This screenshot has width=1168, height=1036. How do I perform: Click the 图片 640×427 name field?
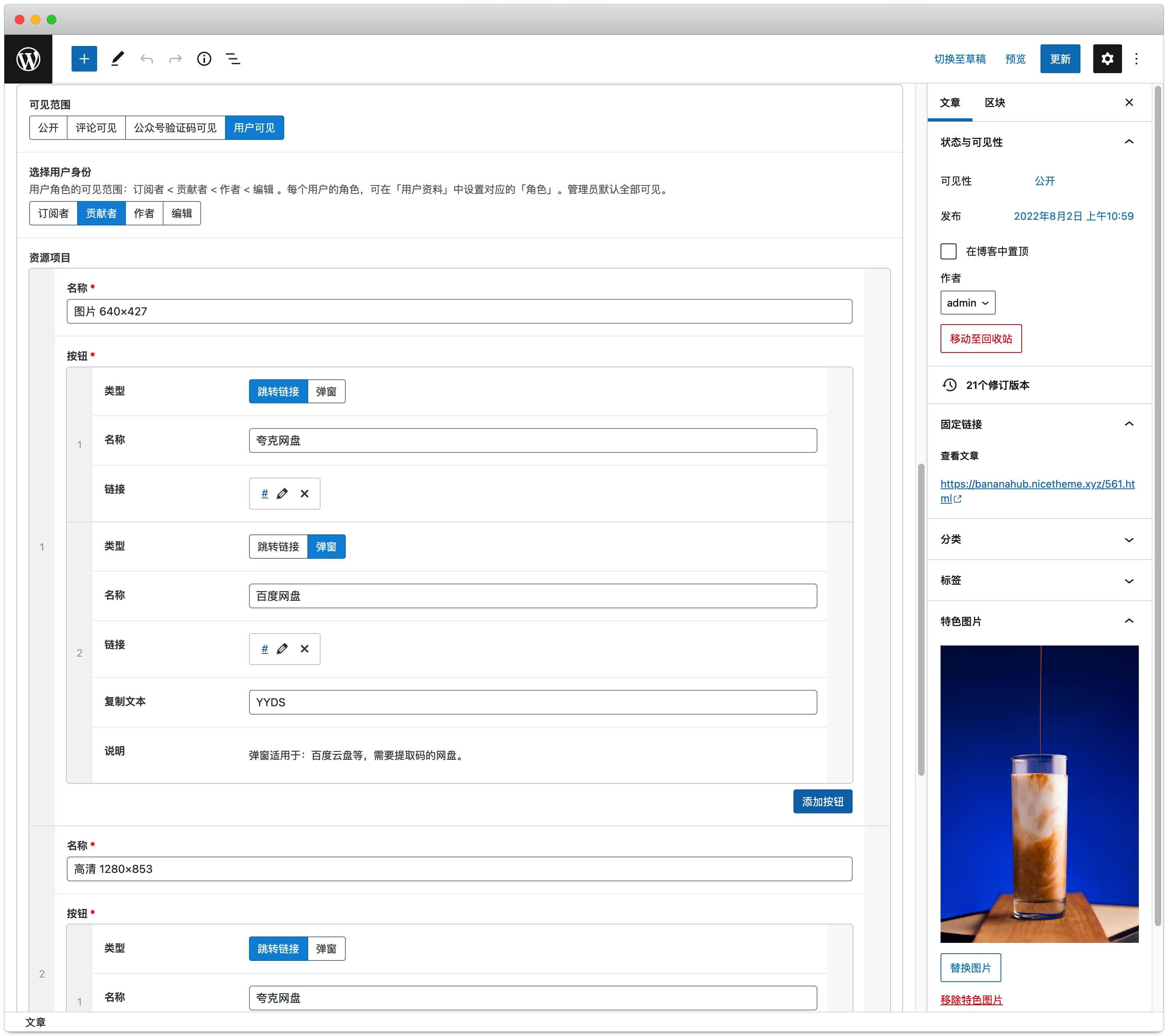459,312
